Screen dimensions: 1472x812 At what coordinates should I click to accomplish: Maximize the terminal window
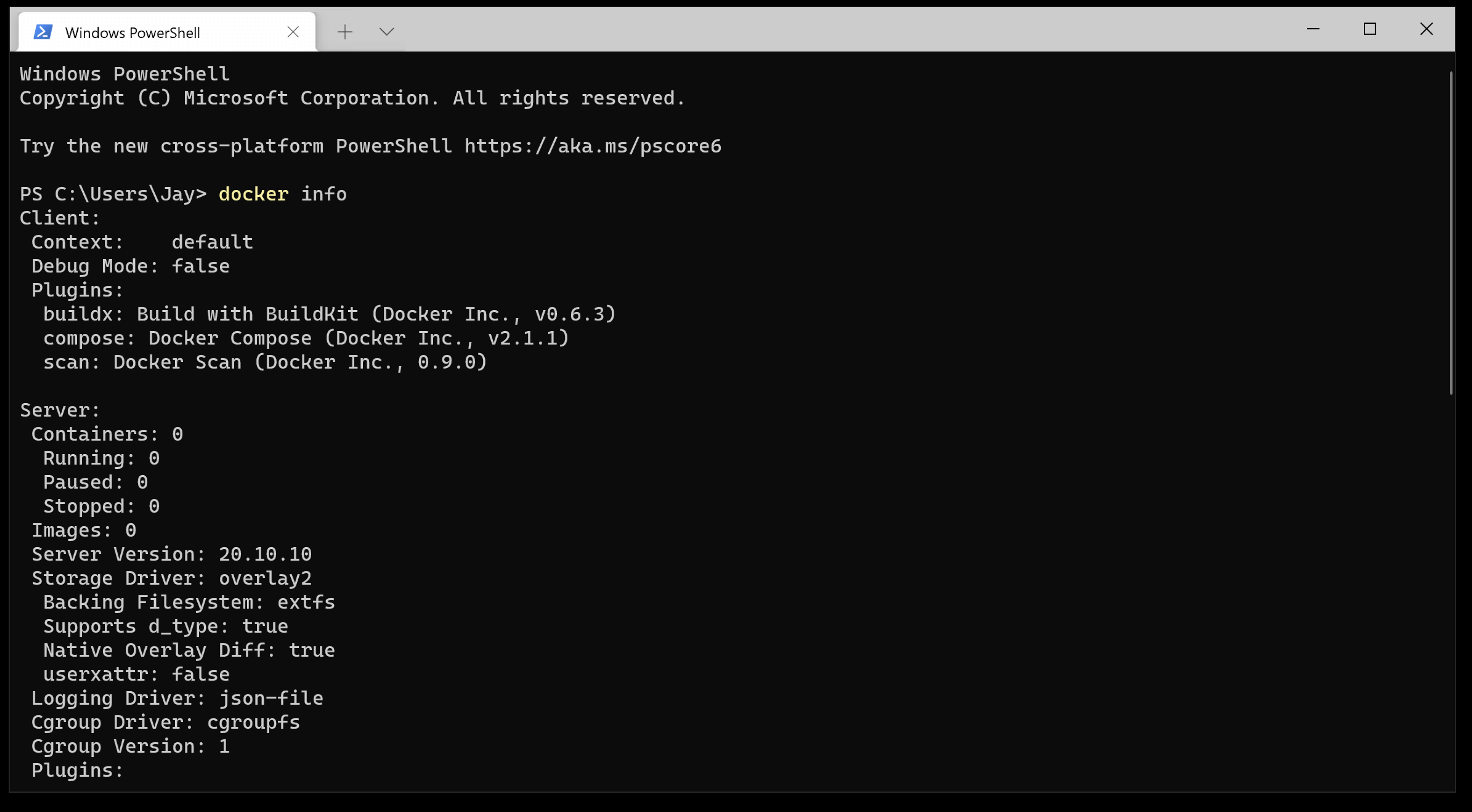click(x=1370, y=29)
